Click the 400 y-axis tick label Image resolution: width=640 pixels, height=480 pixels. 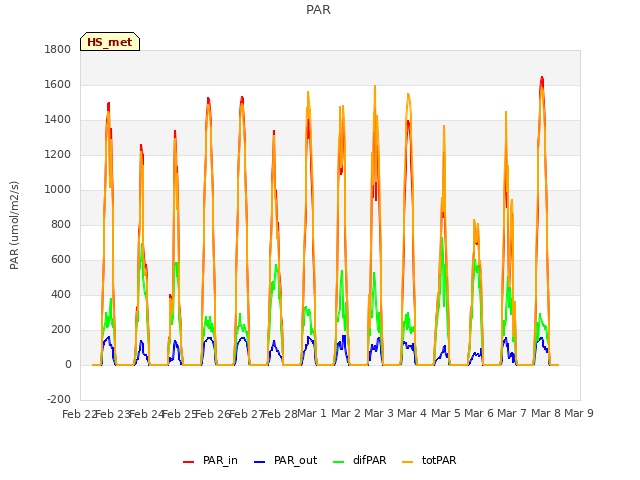[x=61, y=295]
